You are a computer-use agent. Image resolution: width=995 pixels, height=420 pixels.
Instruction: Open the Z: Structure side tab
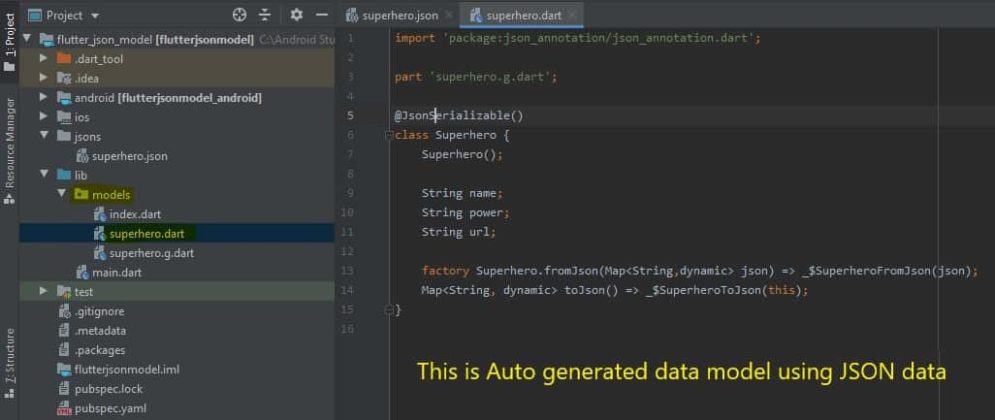pos(10,364)
